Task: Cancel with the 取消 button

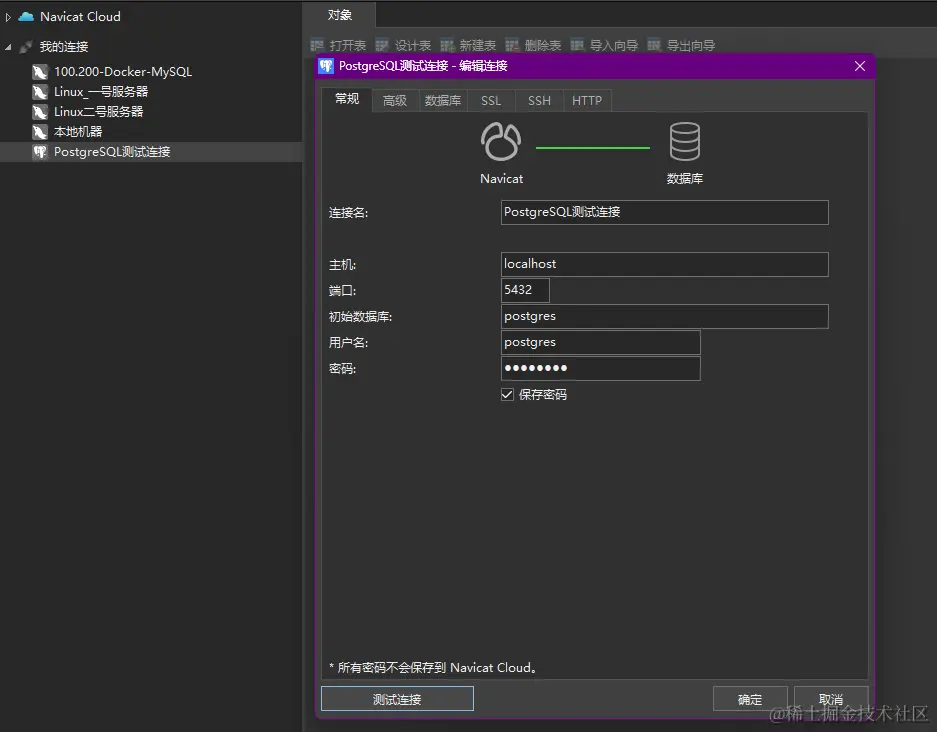Action: 831,699
